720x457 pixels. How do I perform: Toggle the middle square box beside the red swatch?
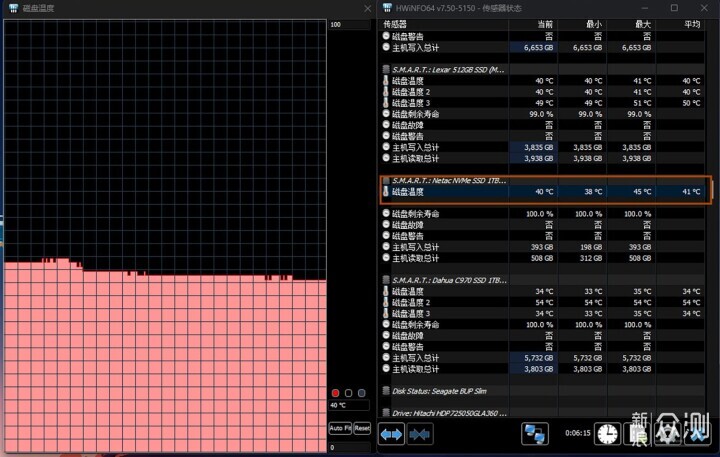(x=349, y=393)
